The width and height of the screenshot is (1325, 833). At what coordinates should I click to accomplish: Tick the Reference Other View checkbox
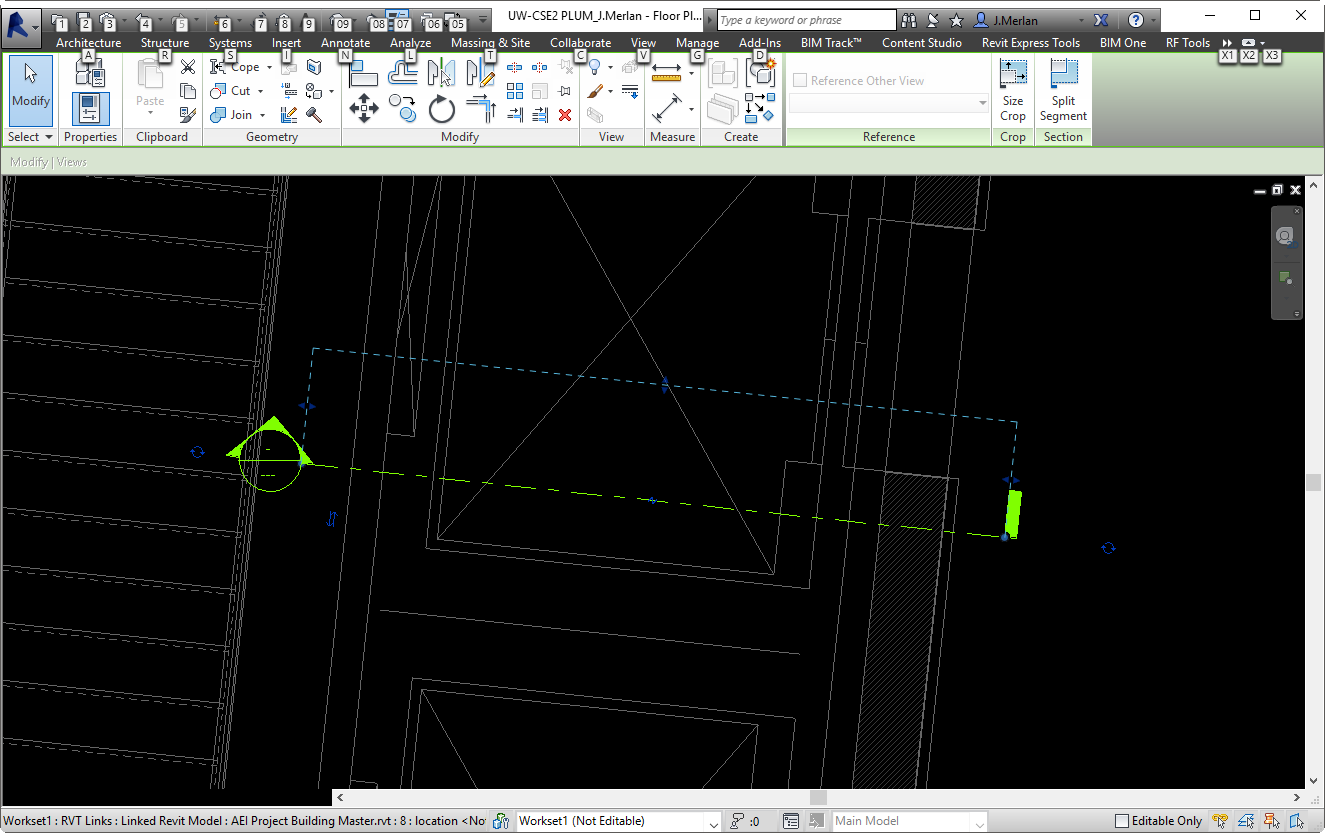point(800,81)
